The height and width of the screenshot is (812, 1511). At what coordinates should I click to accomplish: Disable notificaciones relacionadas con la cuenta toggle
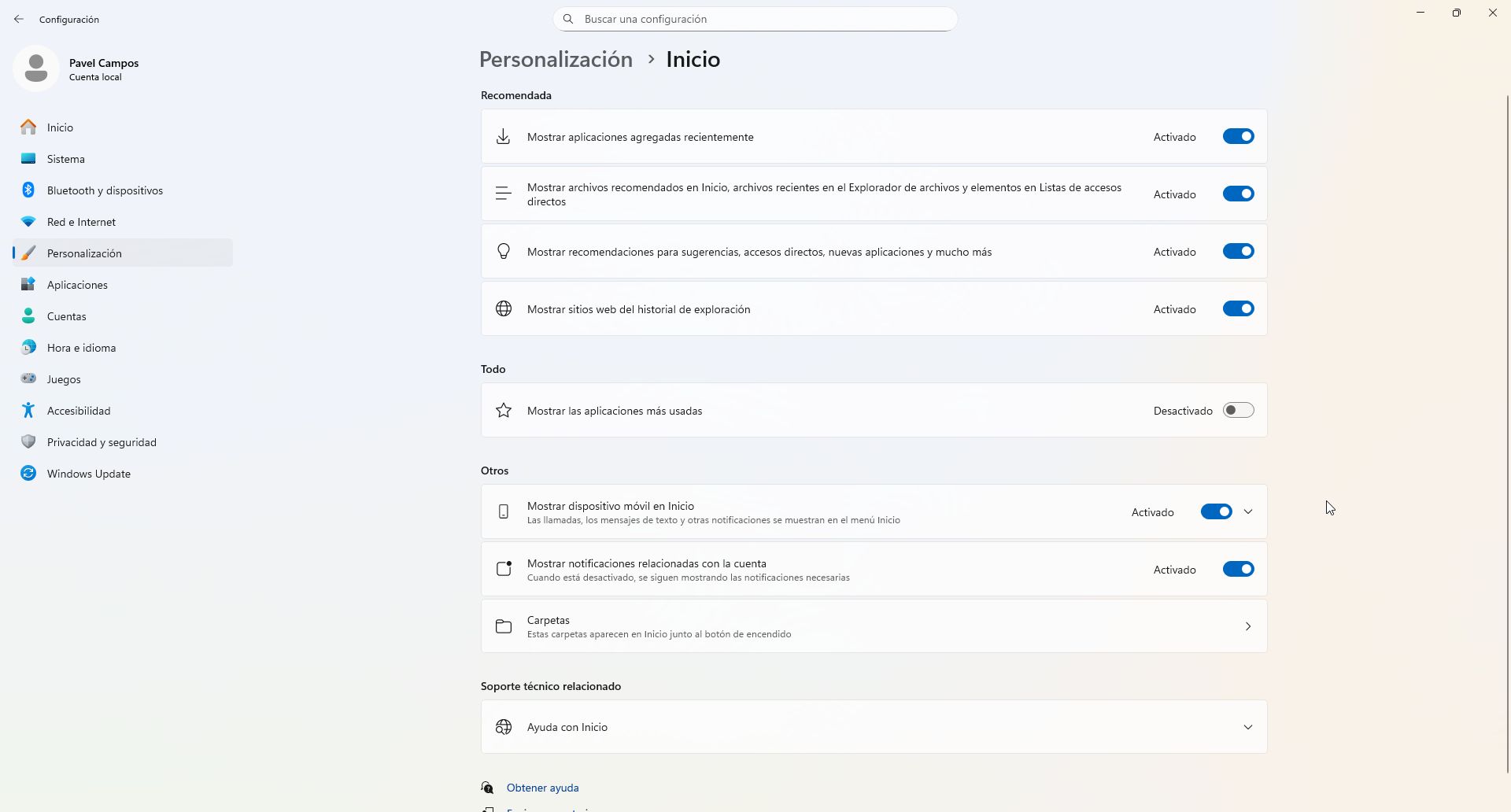pyautogui.click(x=1238, y=570)
